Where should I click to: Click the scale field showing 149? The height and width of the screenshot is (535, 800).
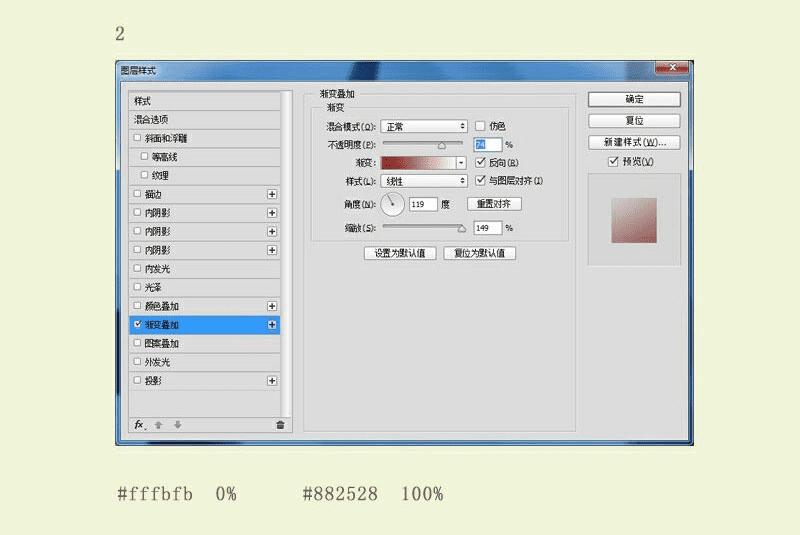[488, 228]
